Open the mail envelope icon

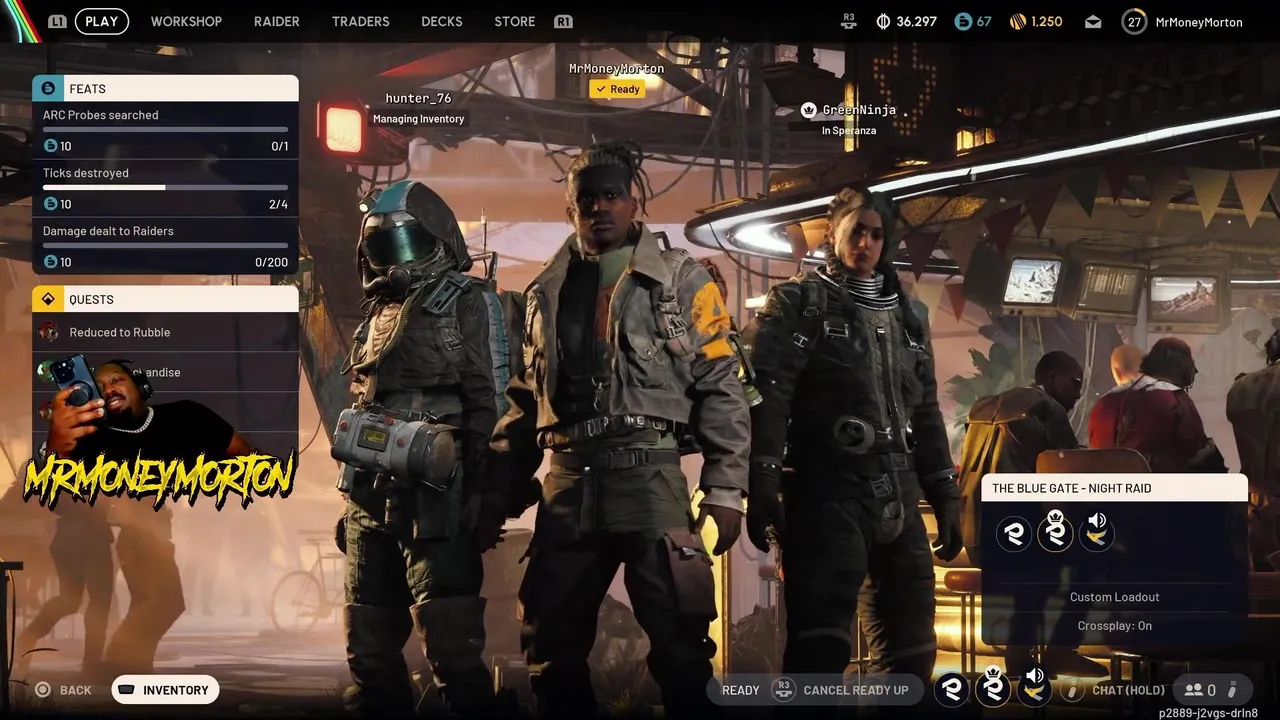point(1093,21)
